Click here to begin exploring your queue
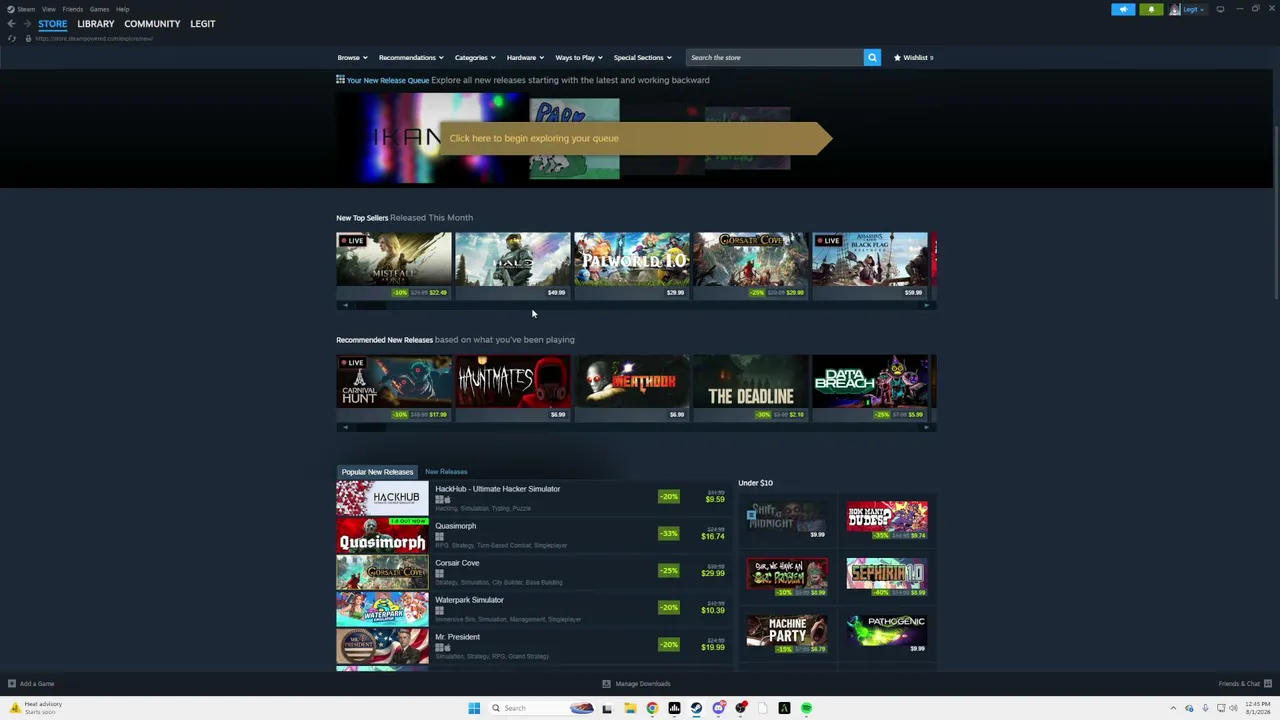This screenshot has width=1280, height=720. coord(635,138)
